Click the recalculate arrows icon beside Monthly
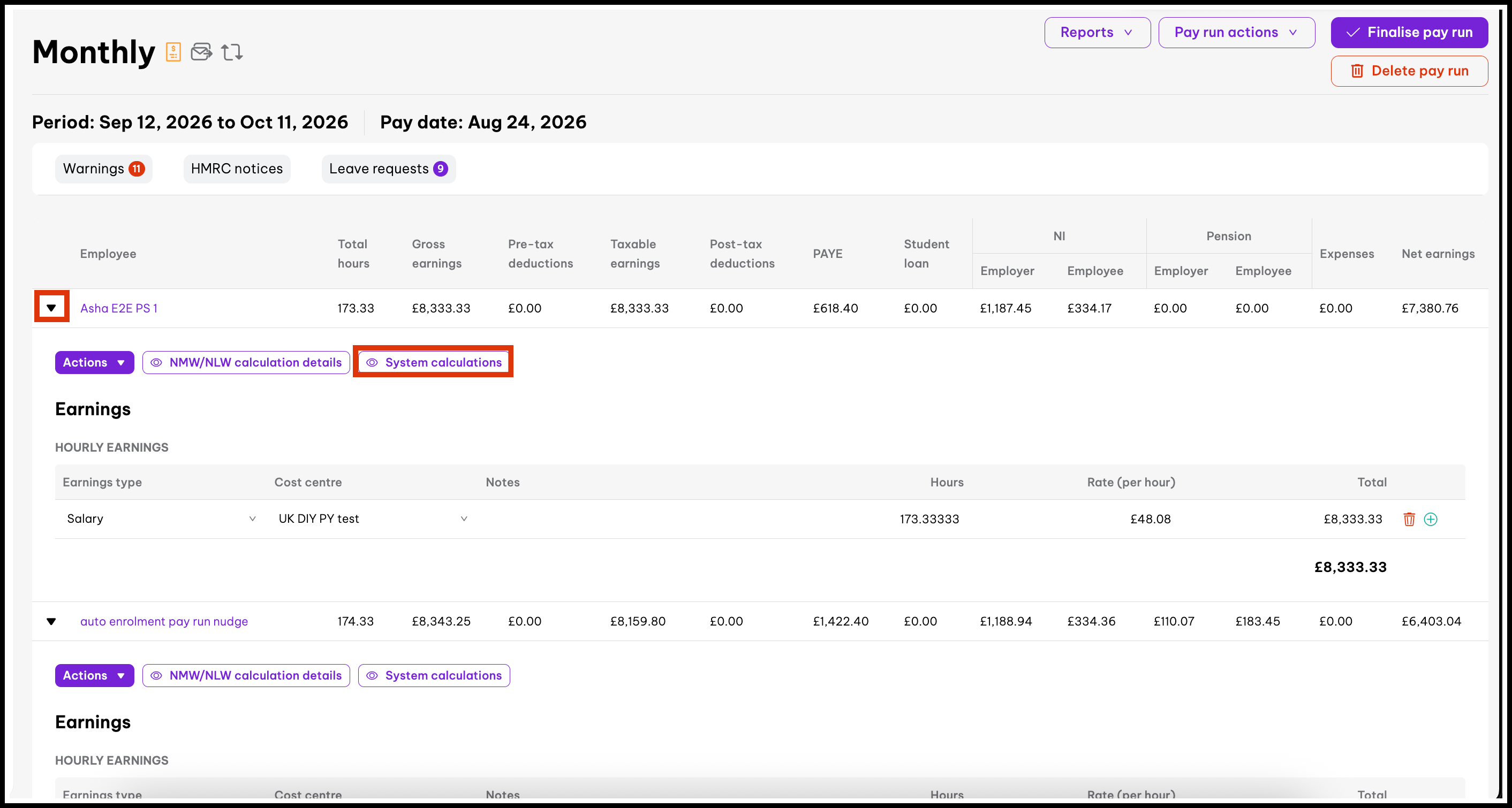Image resolution: width=1512 pixels, height=808 pixels. (x=232, y=51)
